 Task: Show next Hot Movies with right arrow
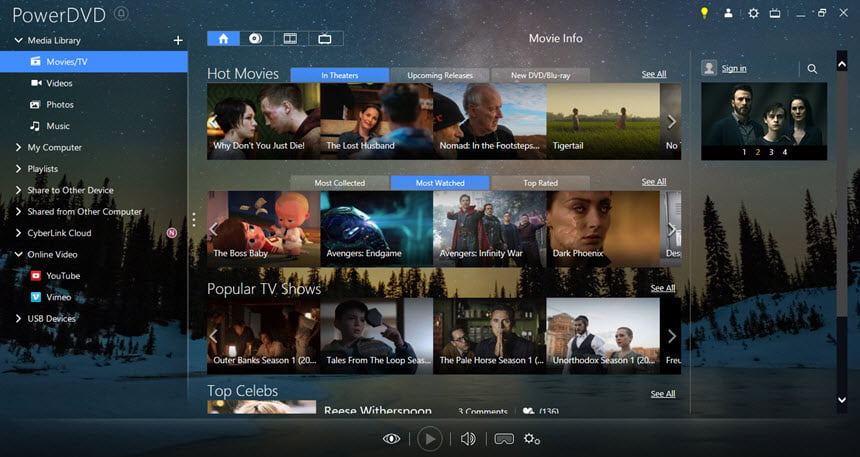point(671,122)
